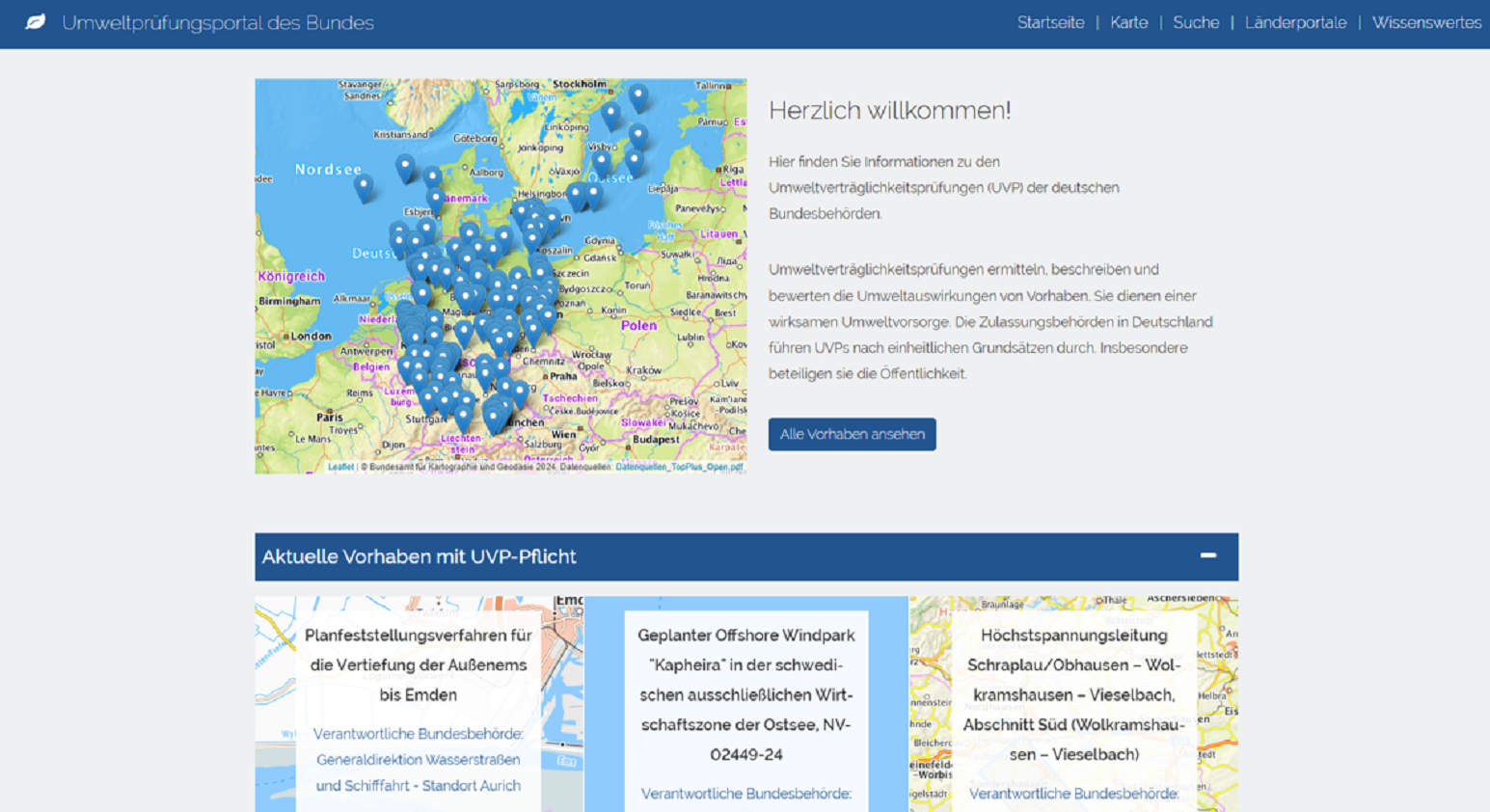
Task: Open the Vertiefung der Außenems project title
Action: (x=418, y=664)
